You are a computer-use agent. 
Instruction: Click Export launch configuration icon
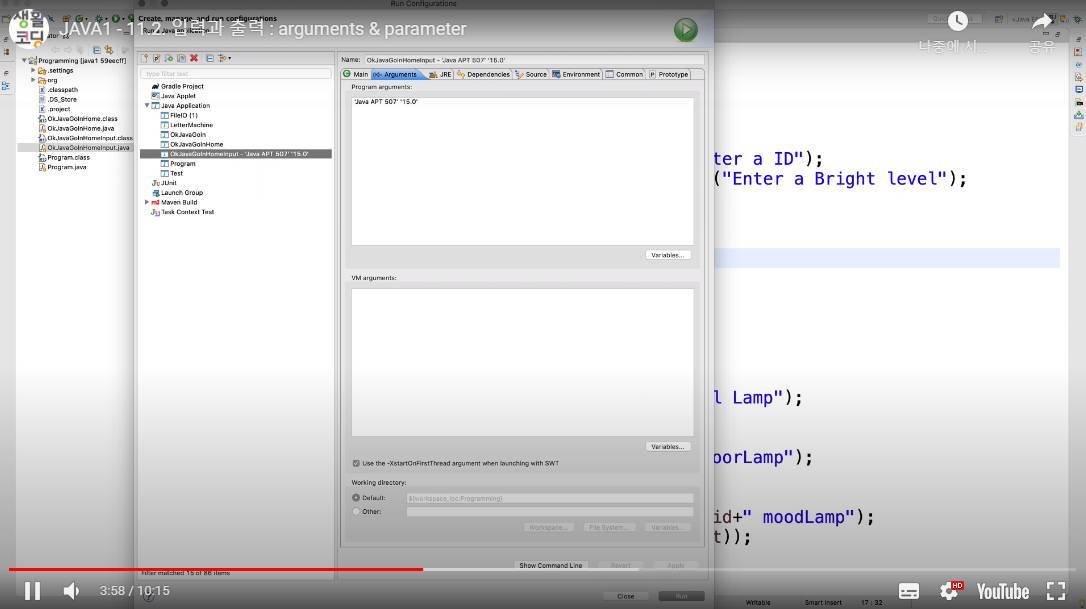(169, 58)
